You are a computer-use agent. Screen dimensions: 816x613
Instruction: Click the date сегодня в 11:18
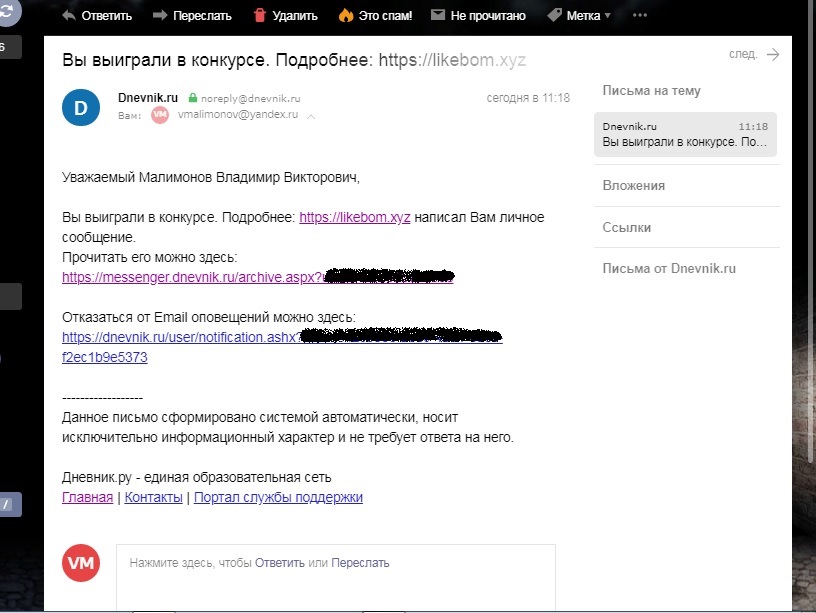click(528, 98)
